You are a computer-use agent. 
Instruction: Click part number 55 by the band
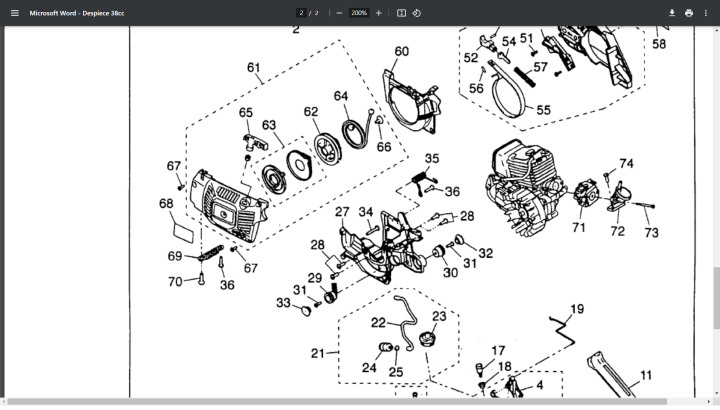(543, 109)
